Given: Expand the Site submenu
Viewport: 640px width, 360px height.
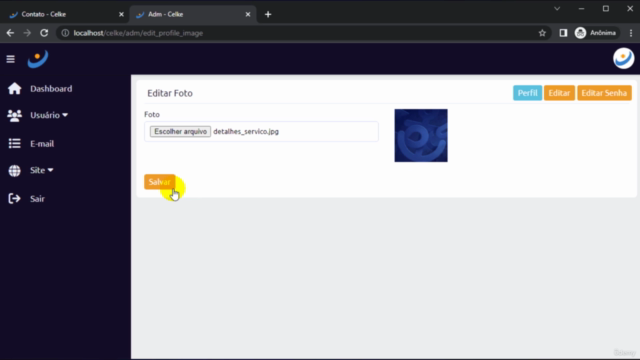Looking at the screenshot, I should [x=50, y=170].
